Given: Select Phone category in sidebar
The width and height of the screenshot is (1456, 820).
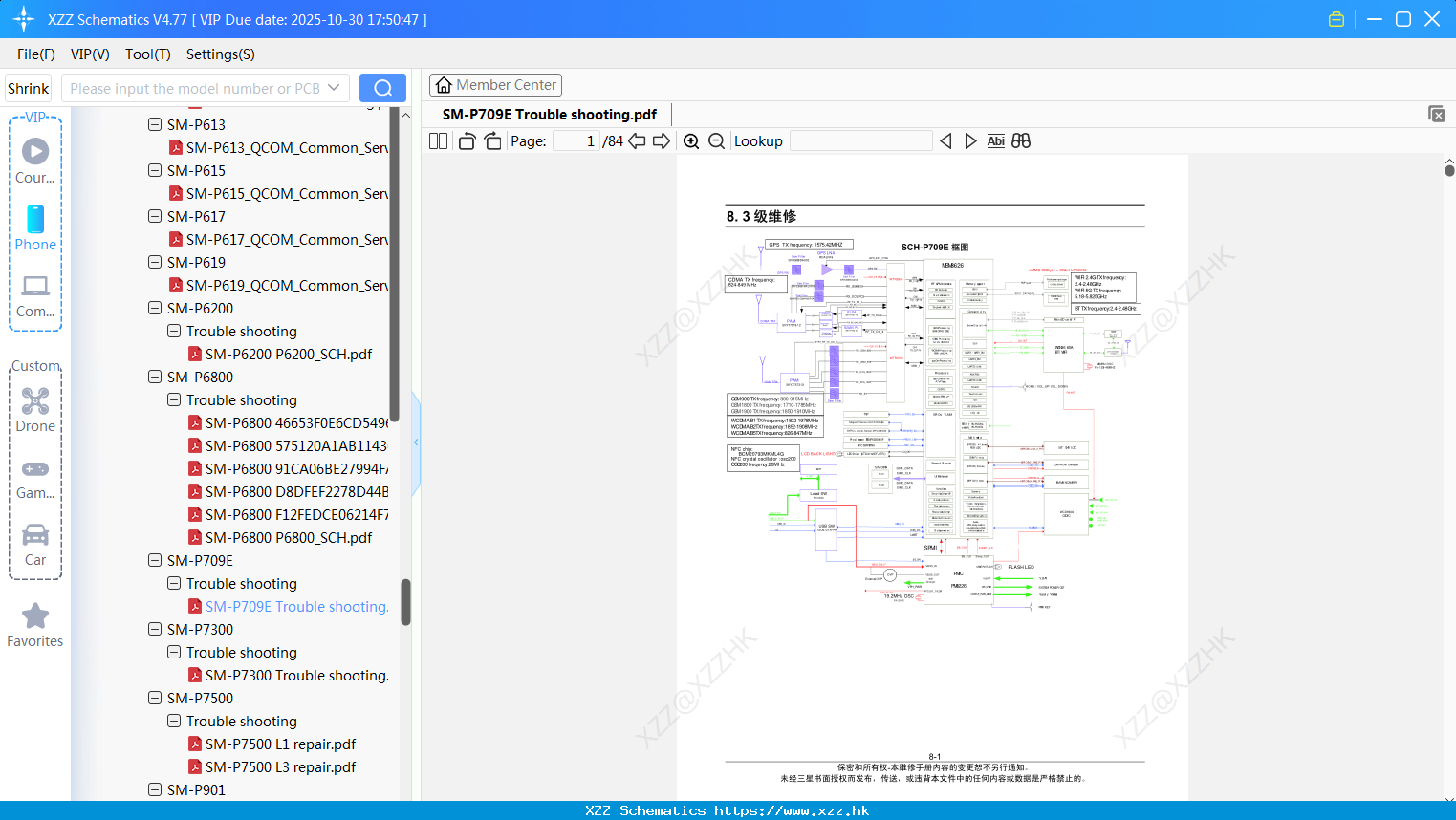Looking at the screenshot, I should pos(35,227).
